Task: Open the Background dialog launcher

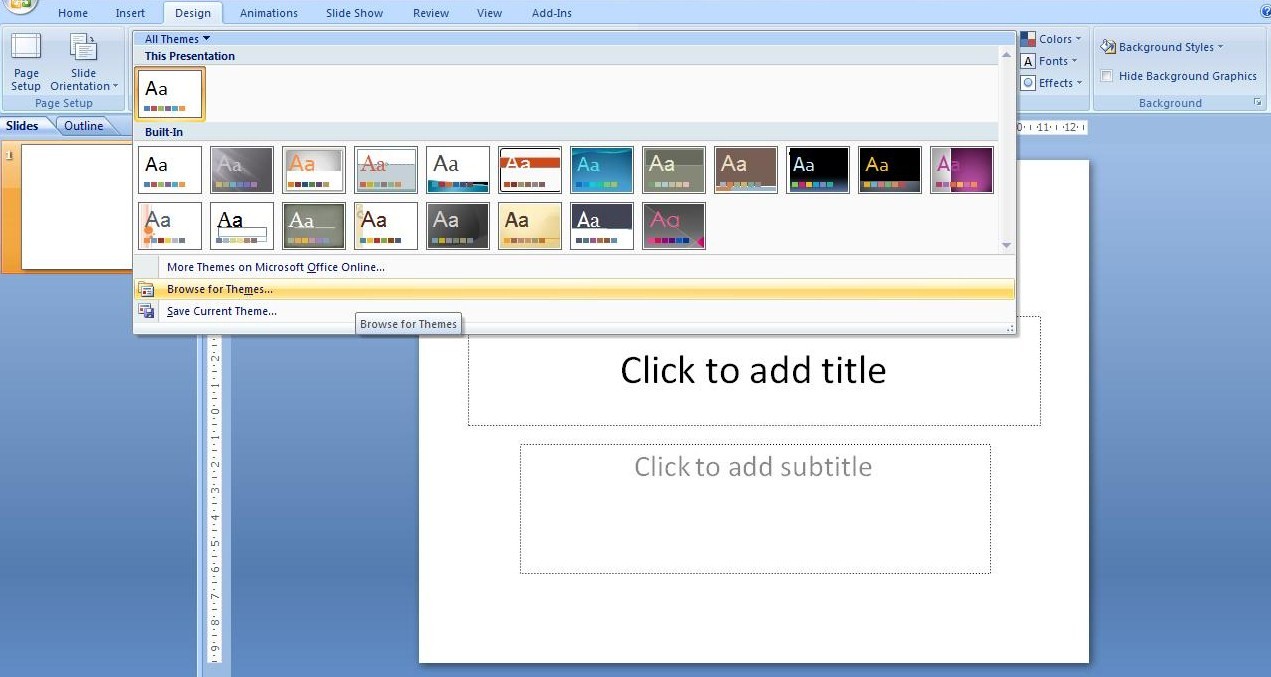Action: (x=1257, y=103)
